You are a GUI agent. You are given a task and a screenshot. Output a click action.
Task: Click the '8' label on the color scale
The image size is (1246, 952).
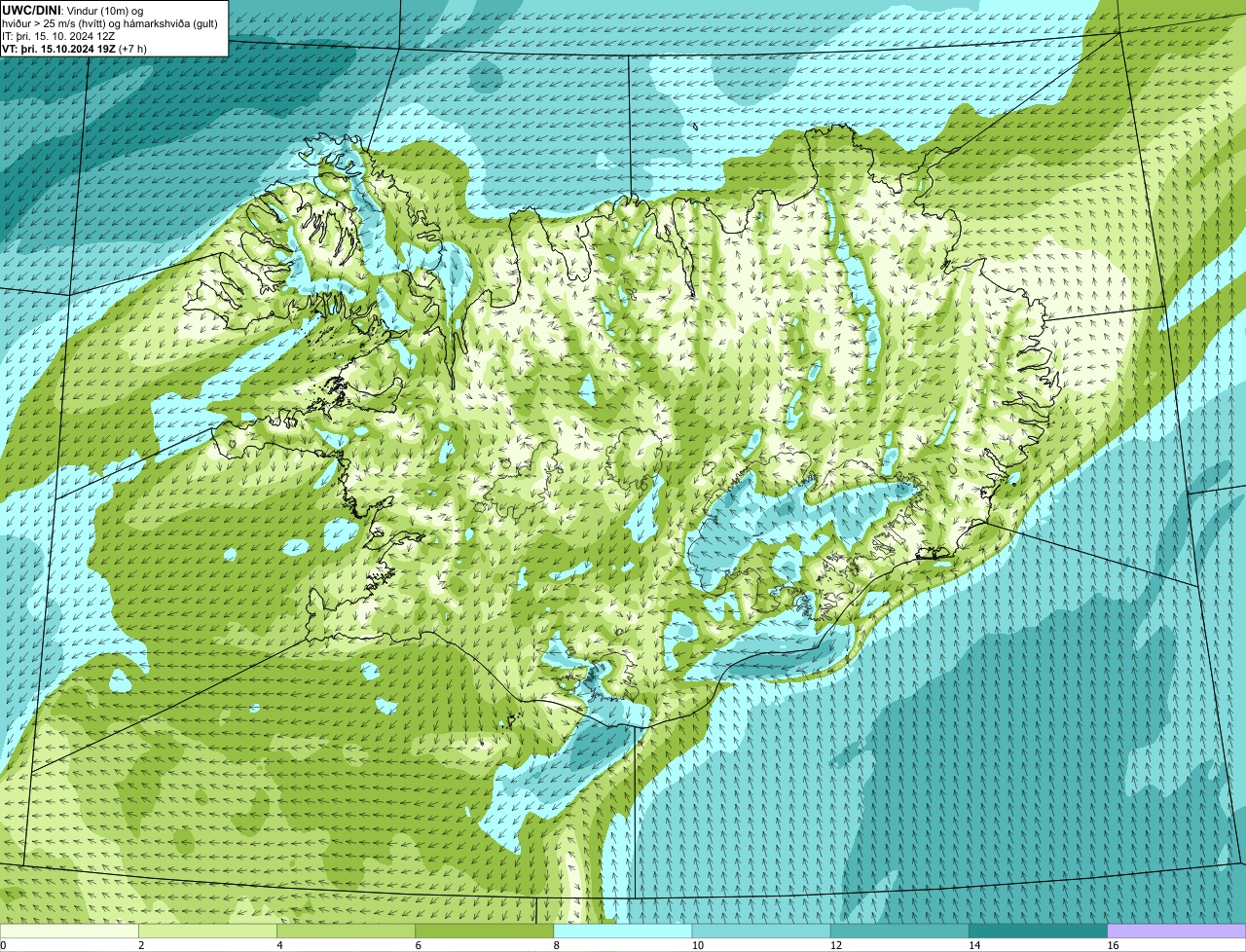click(557, 945)
